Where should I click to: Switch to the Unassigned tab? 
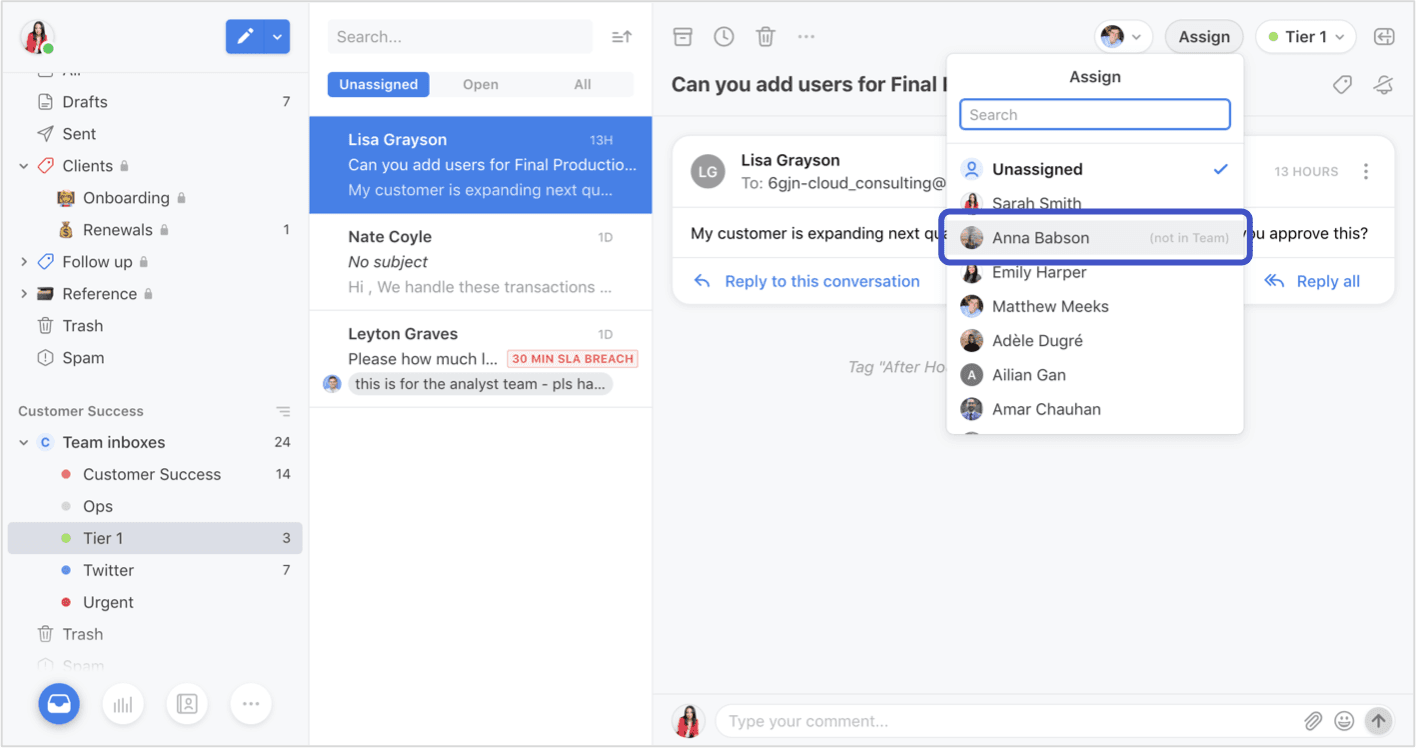click(378, 85)
